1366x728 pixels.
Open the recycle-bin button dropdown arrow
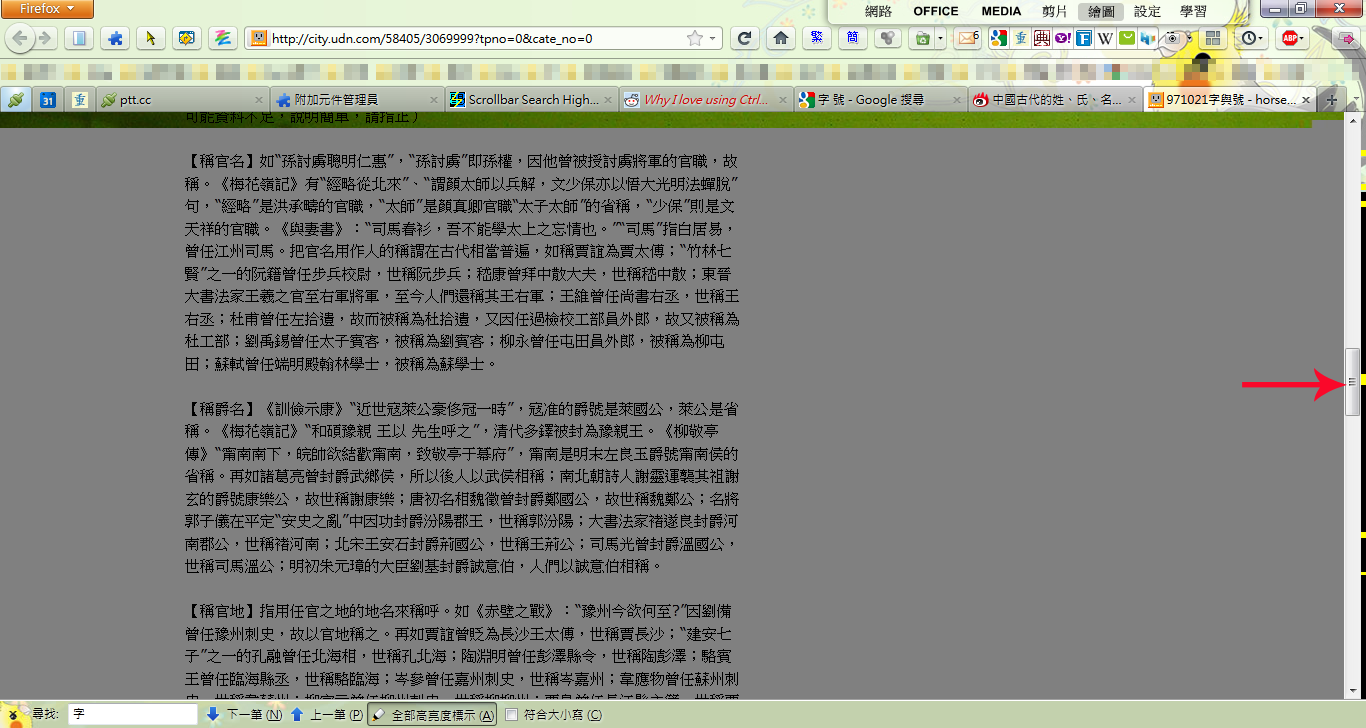pyautogui.click(x=941, y=39)
